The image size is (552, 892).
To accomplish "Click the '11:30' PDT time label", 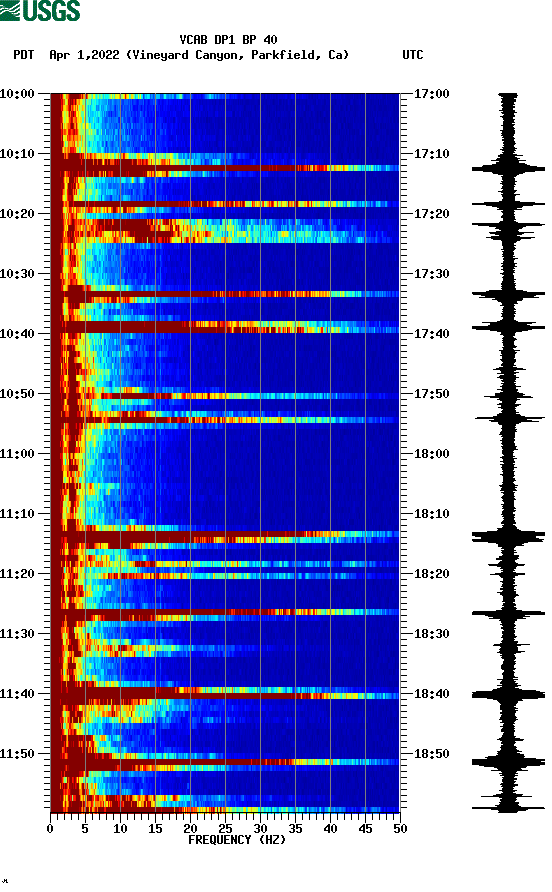I will (x=18, y=634).
